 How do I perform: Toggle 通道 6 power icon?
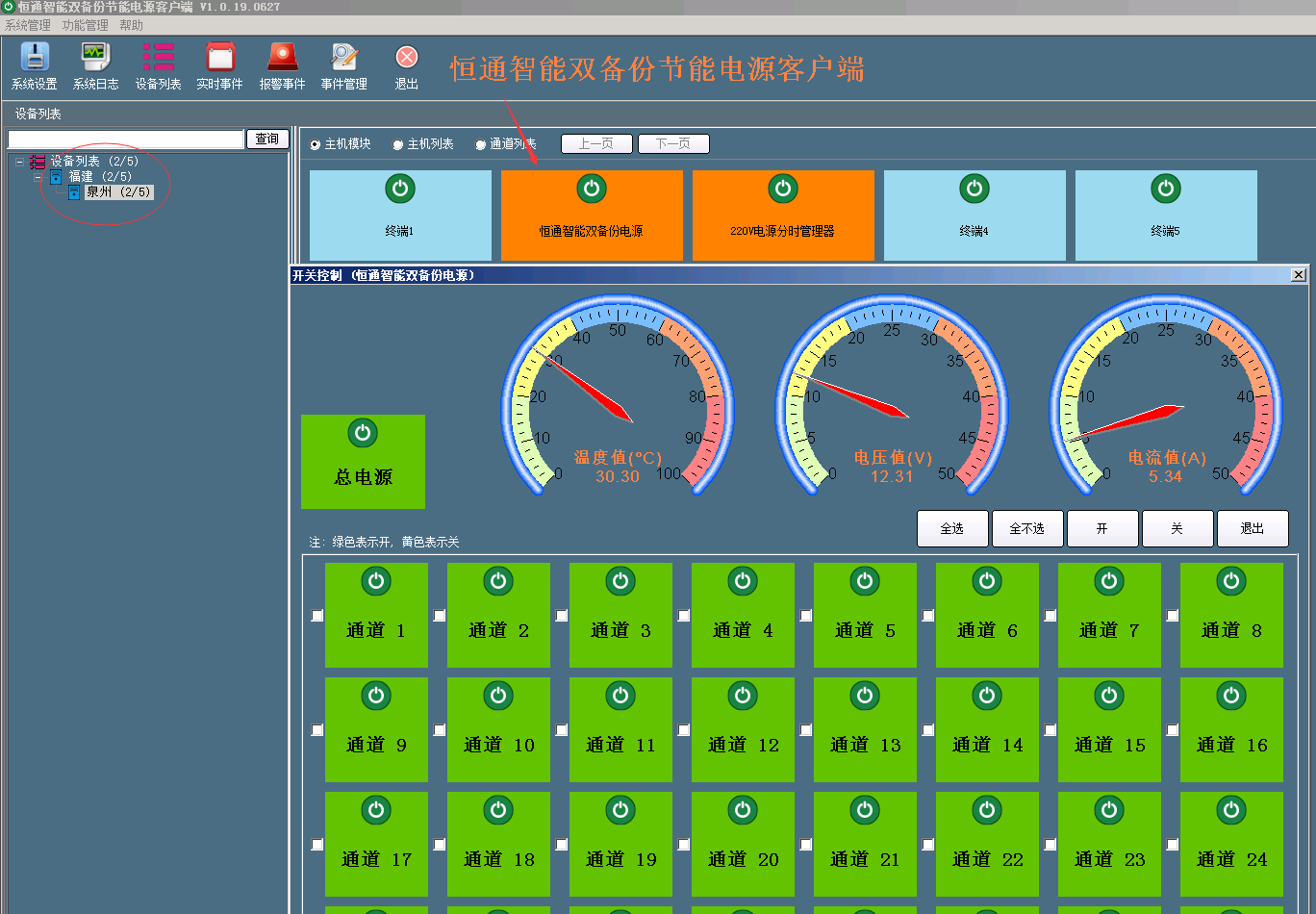[x=987, y=581]
